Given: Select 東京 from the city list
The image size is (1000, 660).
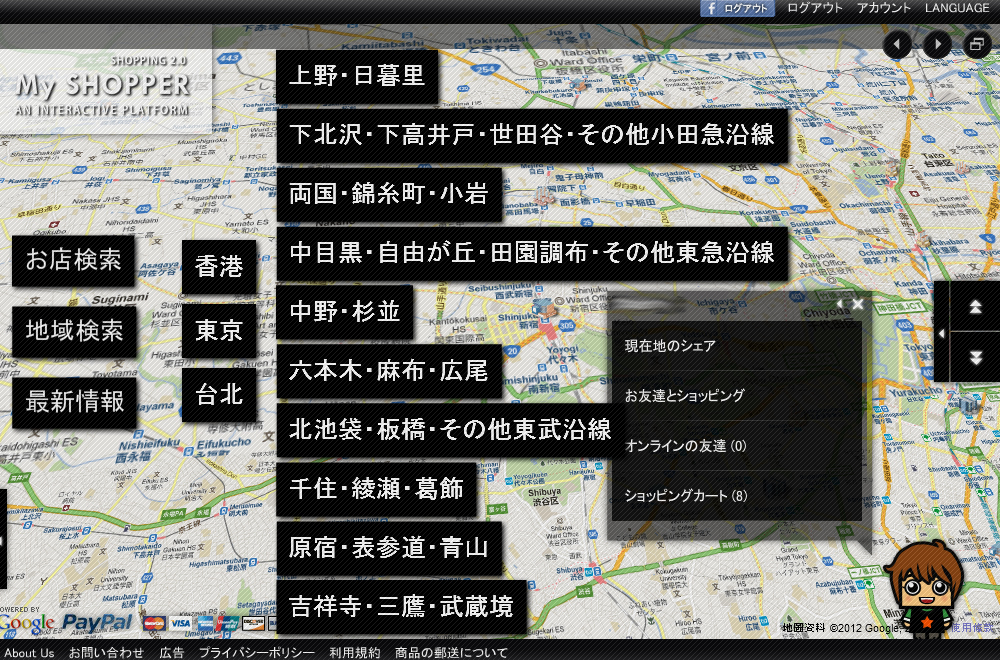Looking at the screenshot, I should pos(219,331).
